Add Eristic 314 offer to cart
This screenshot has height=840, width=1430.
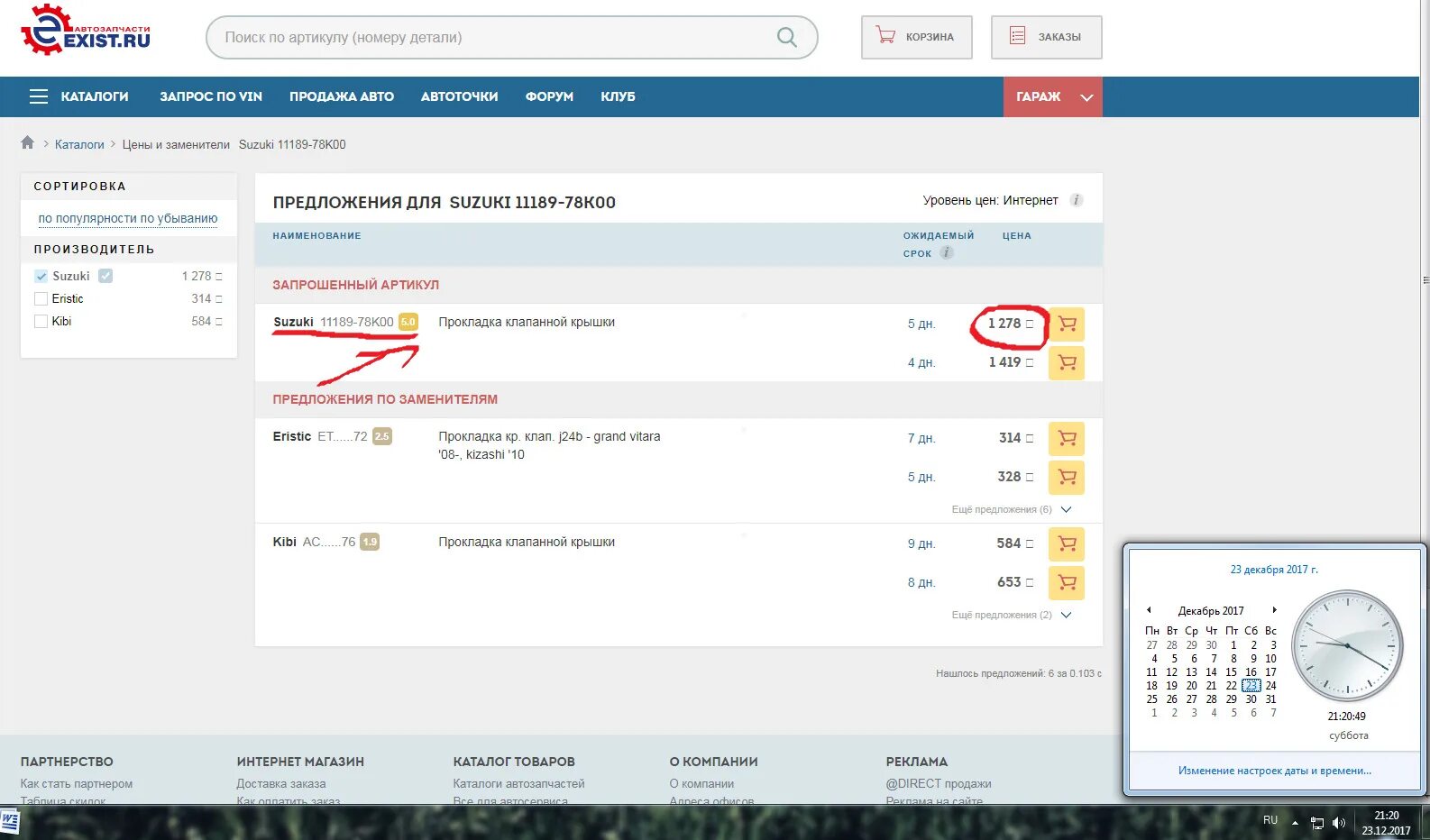pyautogui.click(x=1067, y=438)
